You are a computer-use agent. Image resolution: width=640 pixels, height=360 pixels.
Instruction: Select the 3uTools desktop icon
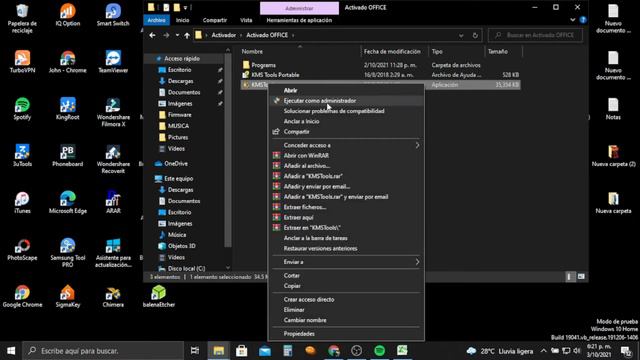tap(22, 156)
